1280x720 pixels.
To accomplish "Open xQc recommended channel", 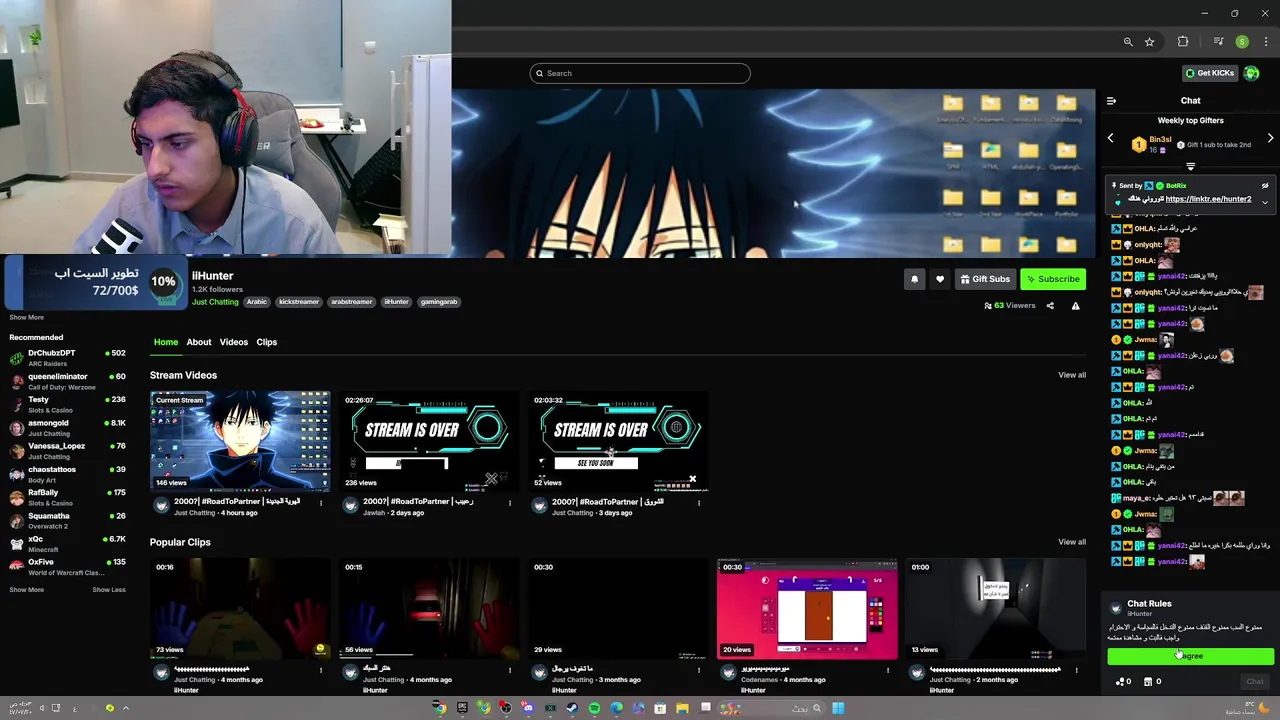I will (67, 543).
